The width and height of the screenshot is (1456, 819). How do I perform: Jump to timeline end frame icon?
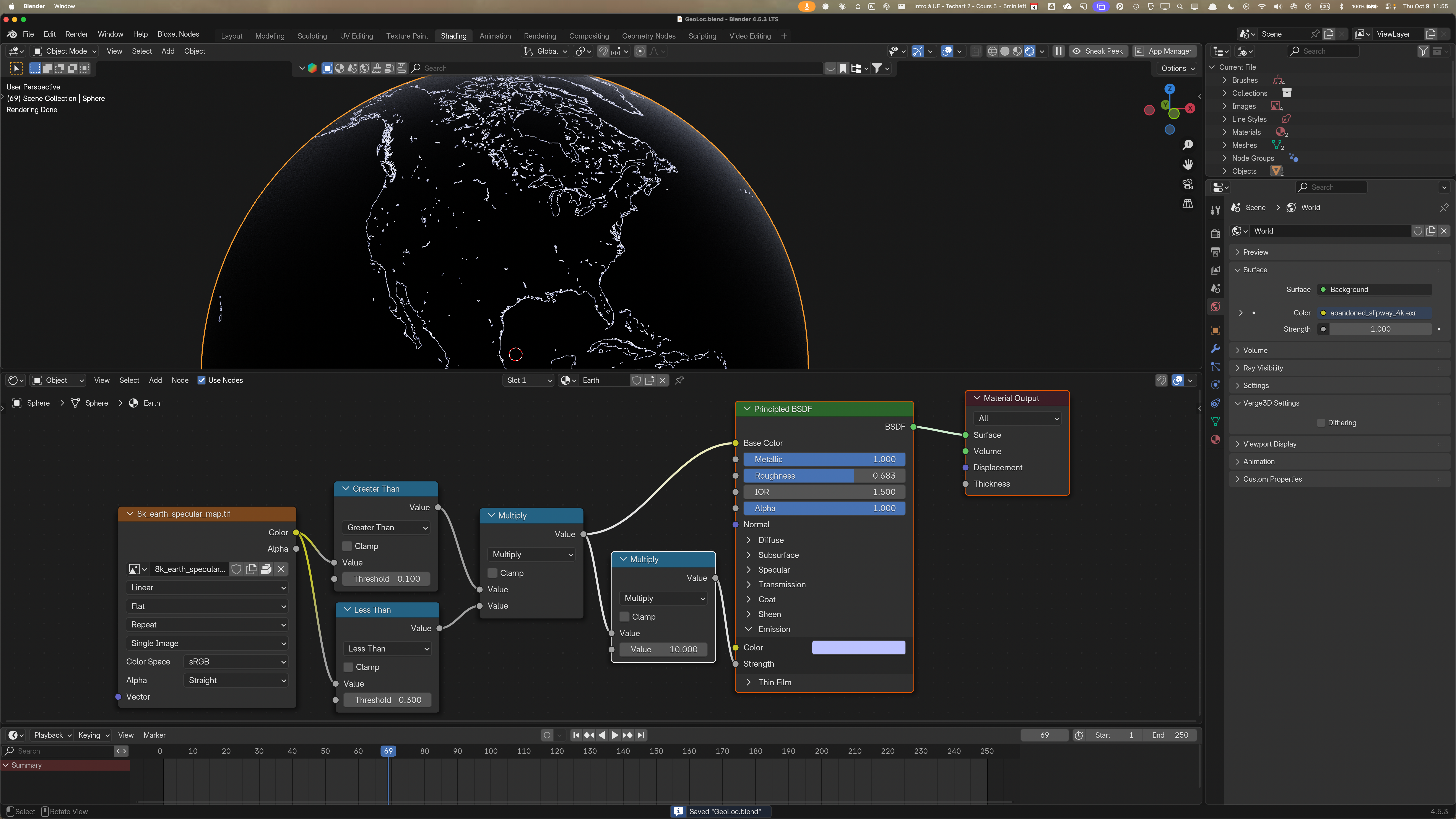640,735
